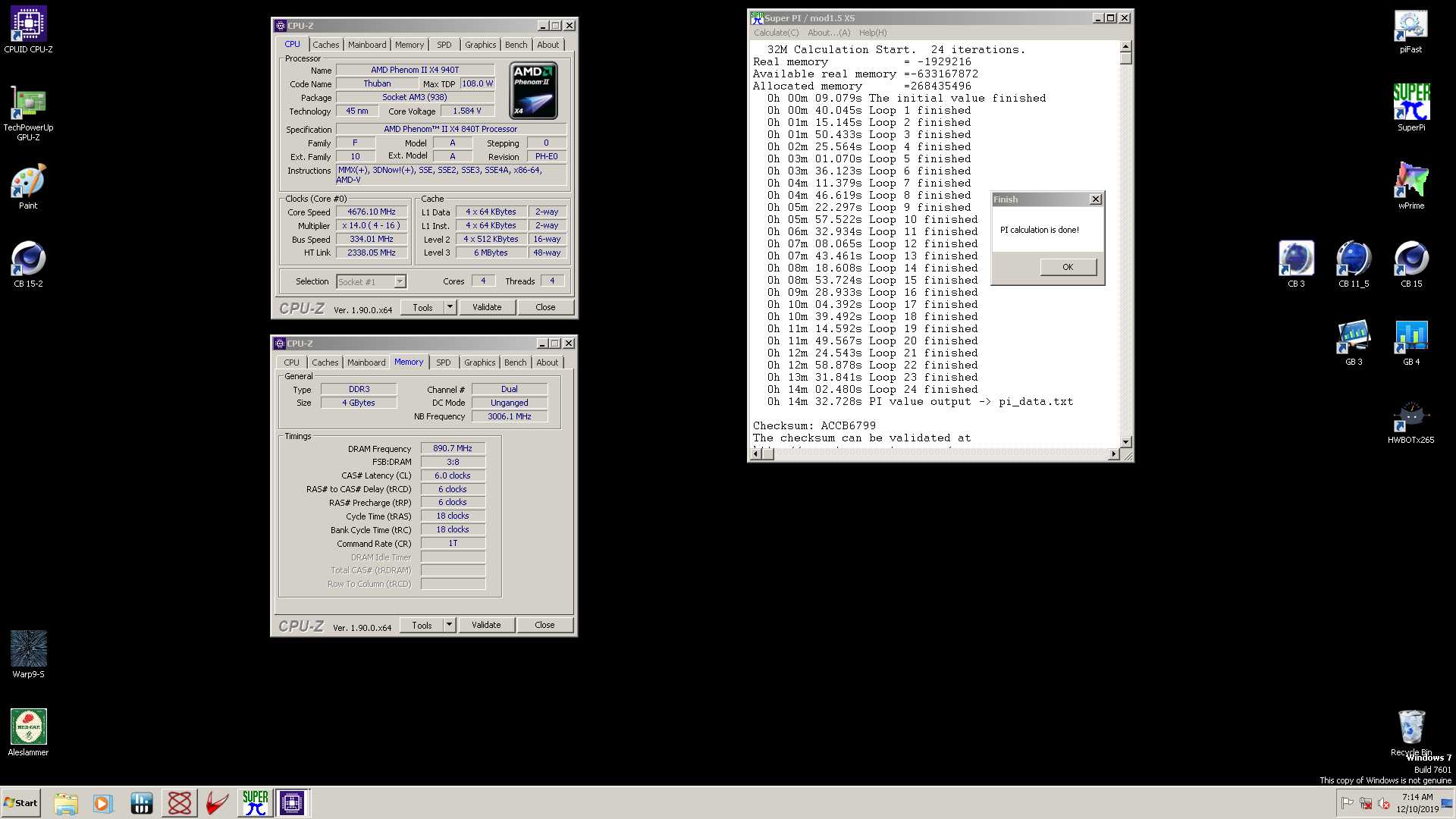This screenshot has width=1456, height=819.
Task: Click the Super PI horizontal scrollbar right arrow
Action: (1113, 454)
